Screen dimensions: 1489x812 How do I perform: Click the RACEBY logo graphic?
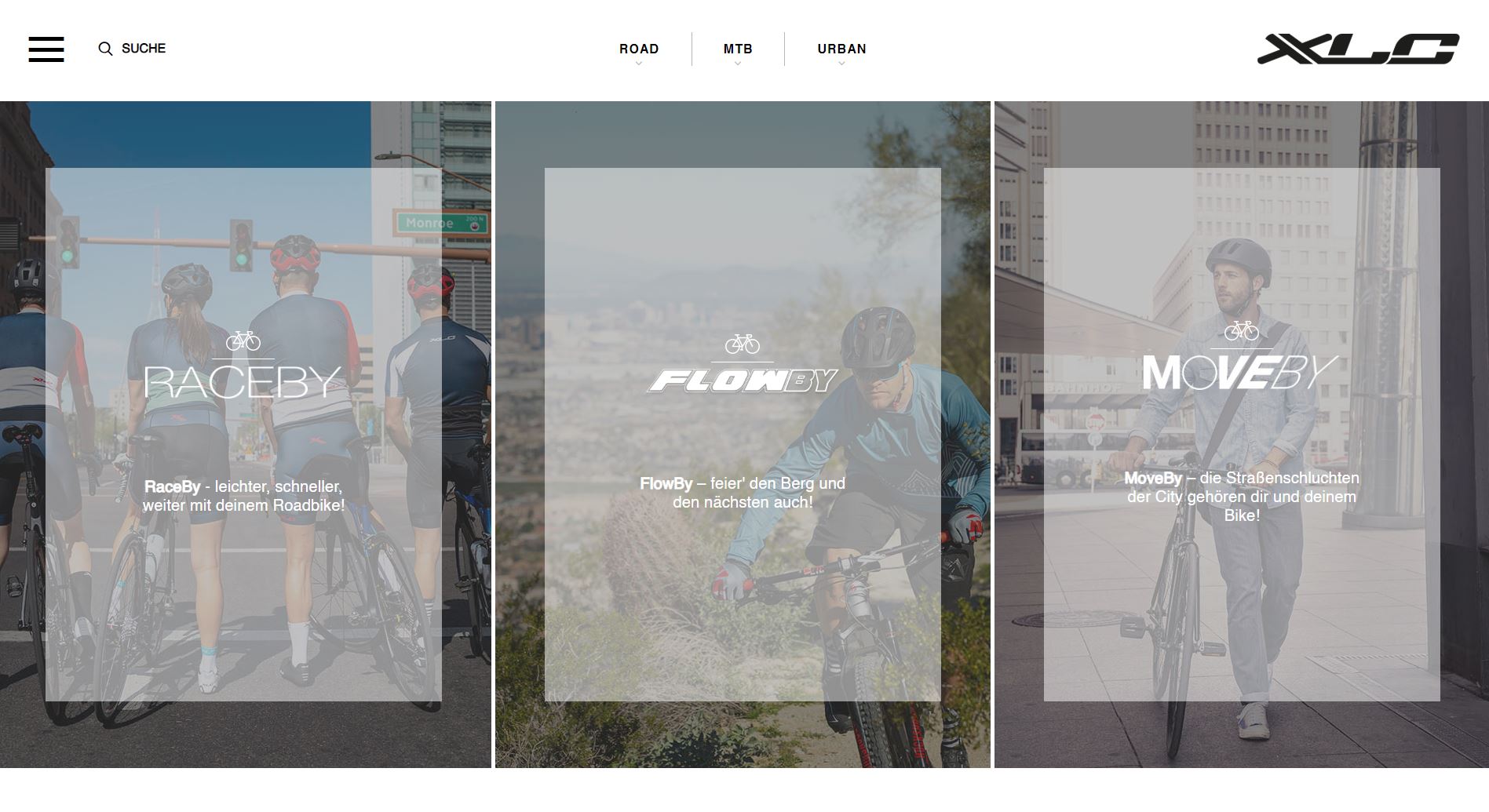coord(243,382)
